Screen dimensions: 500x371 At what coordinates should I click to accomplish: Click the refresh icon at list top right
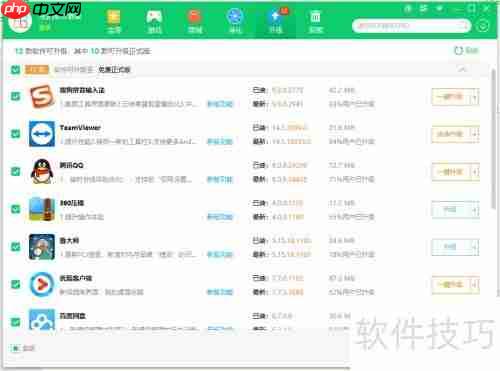tap(459, 51)
